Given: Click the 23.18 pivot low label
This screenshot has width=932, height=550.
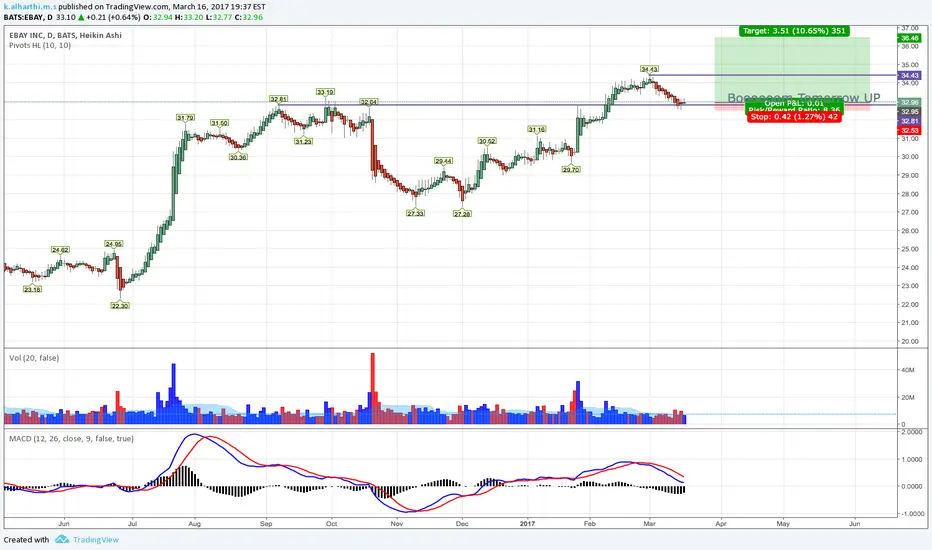Looking at the screenshot, I should point(33,290).
